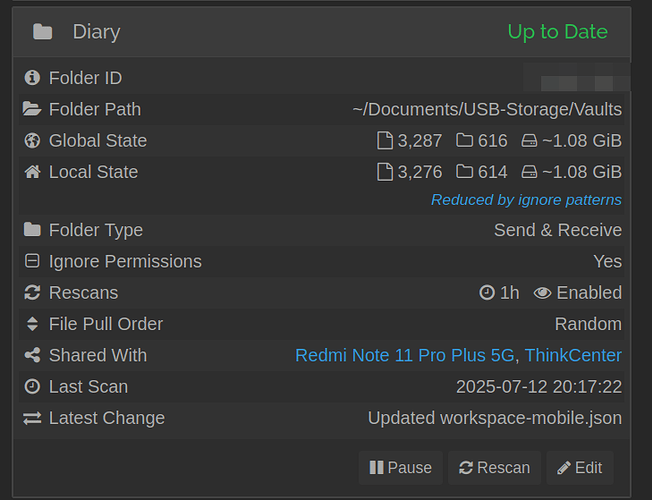Click the globe icon next to Global State
The width and height of the screenshot is (652, 500).
coord(32,141)
